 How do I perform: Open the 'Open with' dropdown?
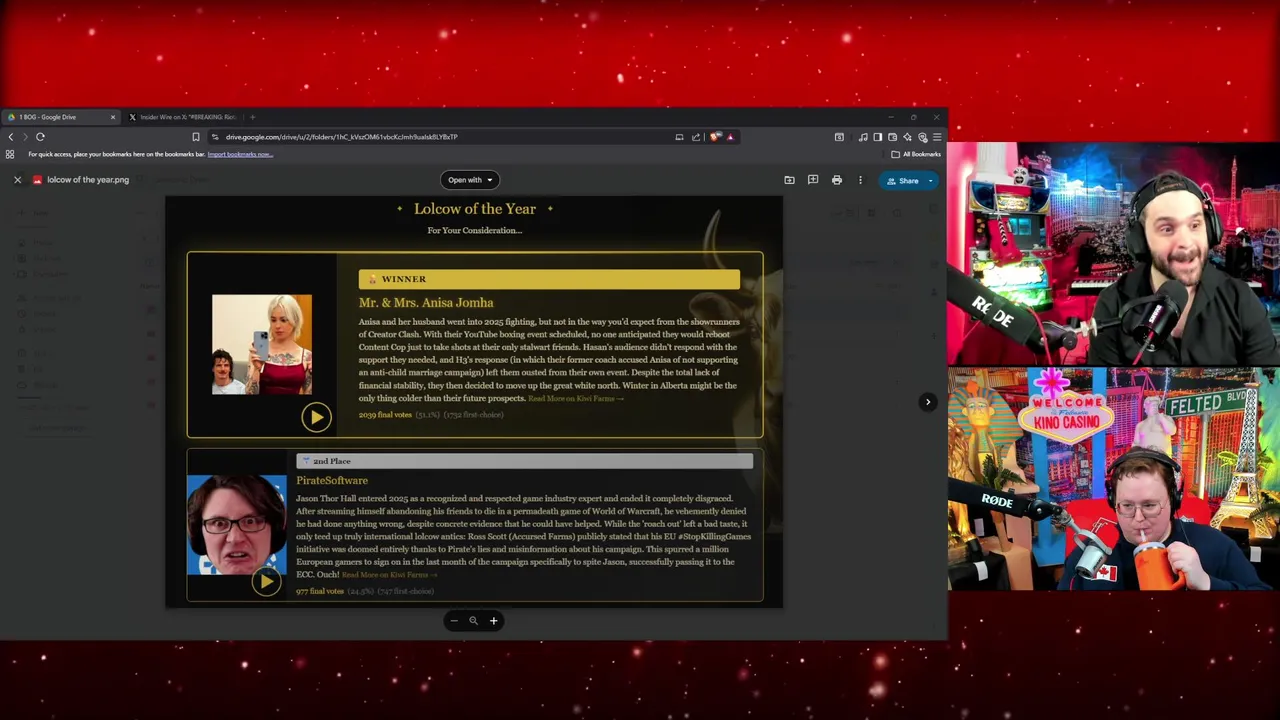click(470, 180)
